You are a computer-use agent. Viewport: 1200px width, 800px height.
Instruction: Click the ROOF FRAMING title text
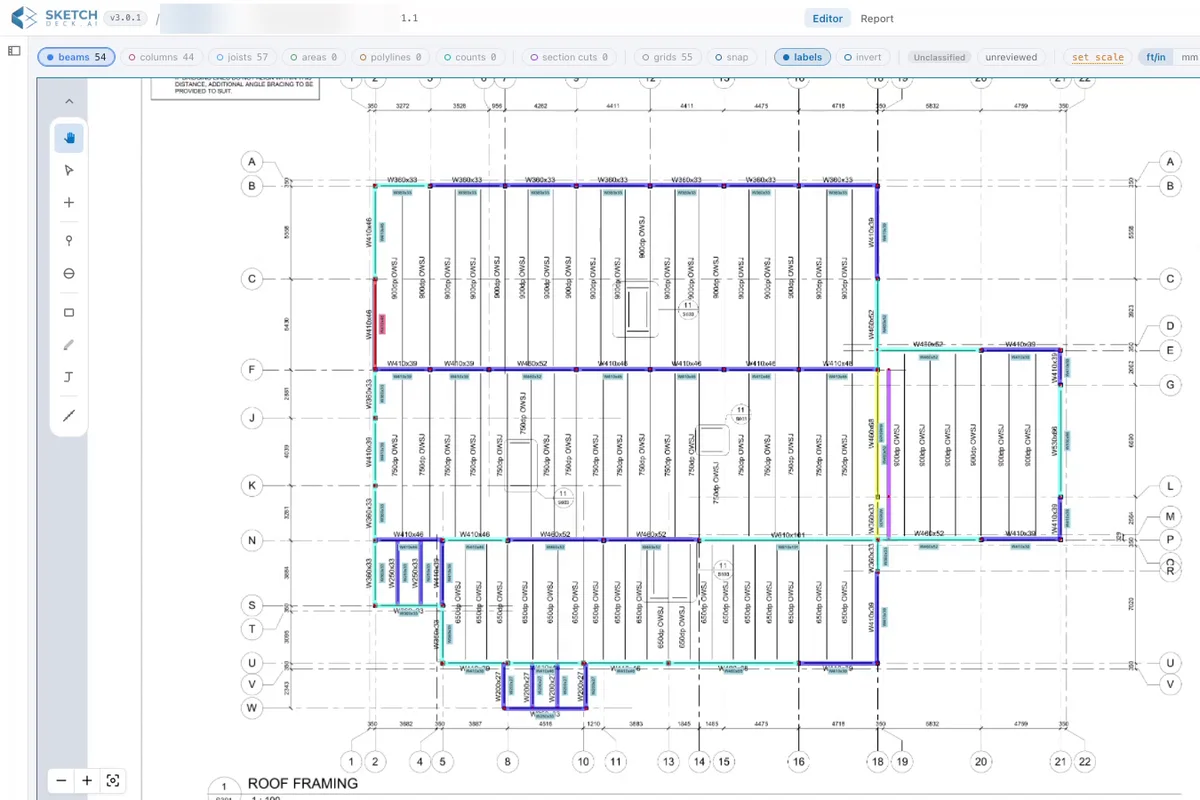[x=303, y=784]
